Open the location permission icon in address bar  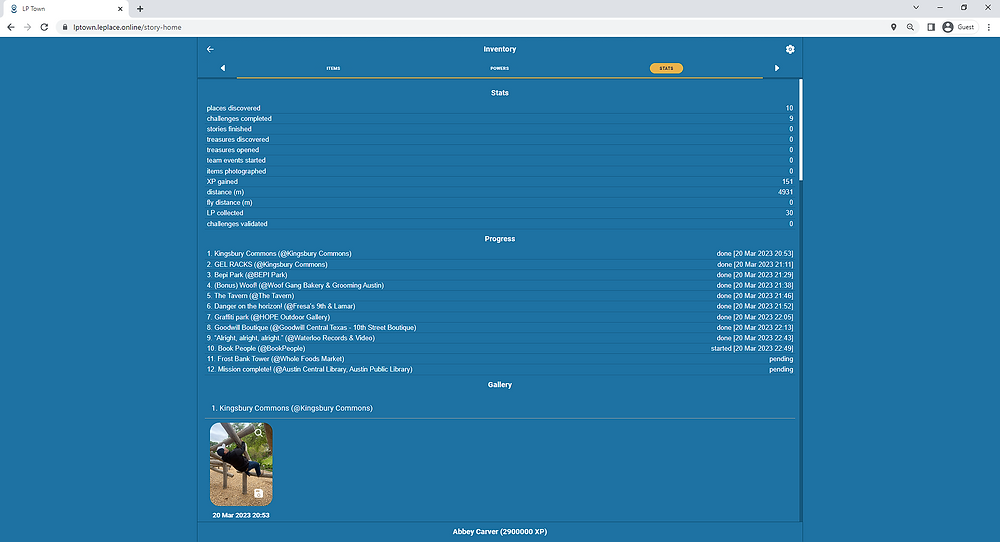point(893,27)
